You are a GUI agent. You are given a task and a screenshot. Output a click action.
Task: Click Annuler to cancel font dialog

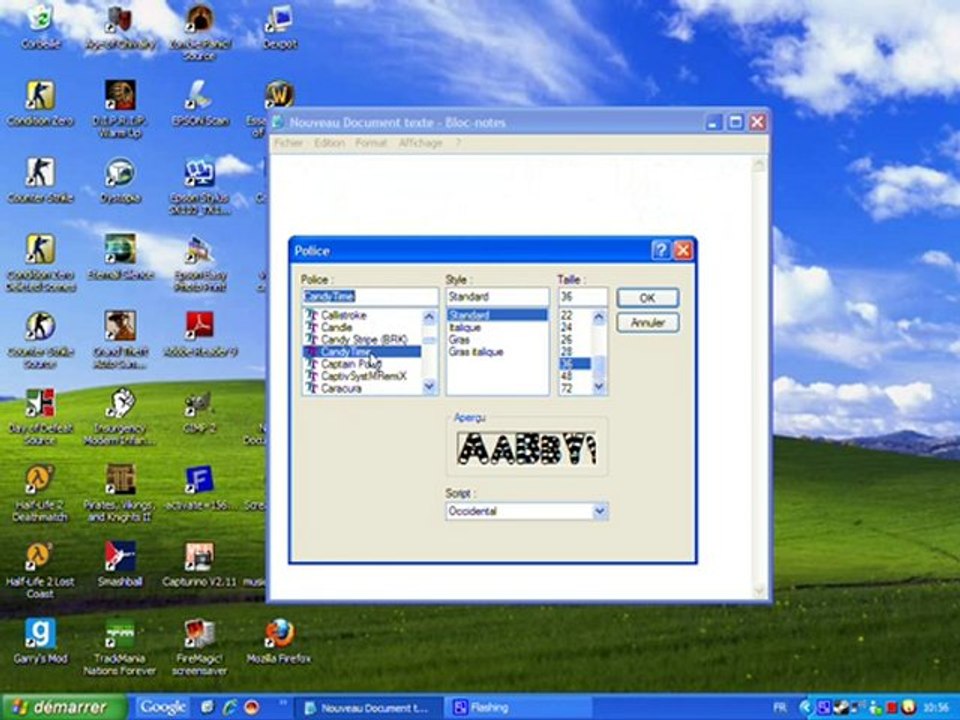[x=648, y=322]
